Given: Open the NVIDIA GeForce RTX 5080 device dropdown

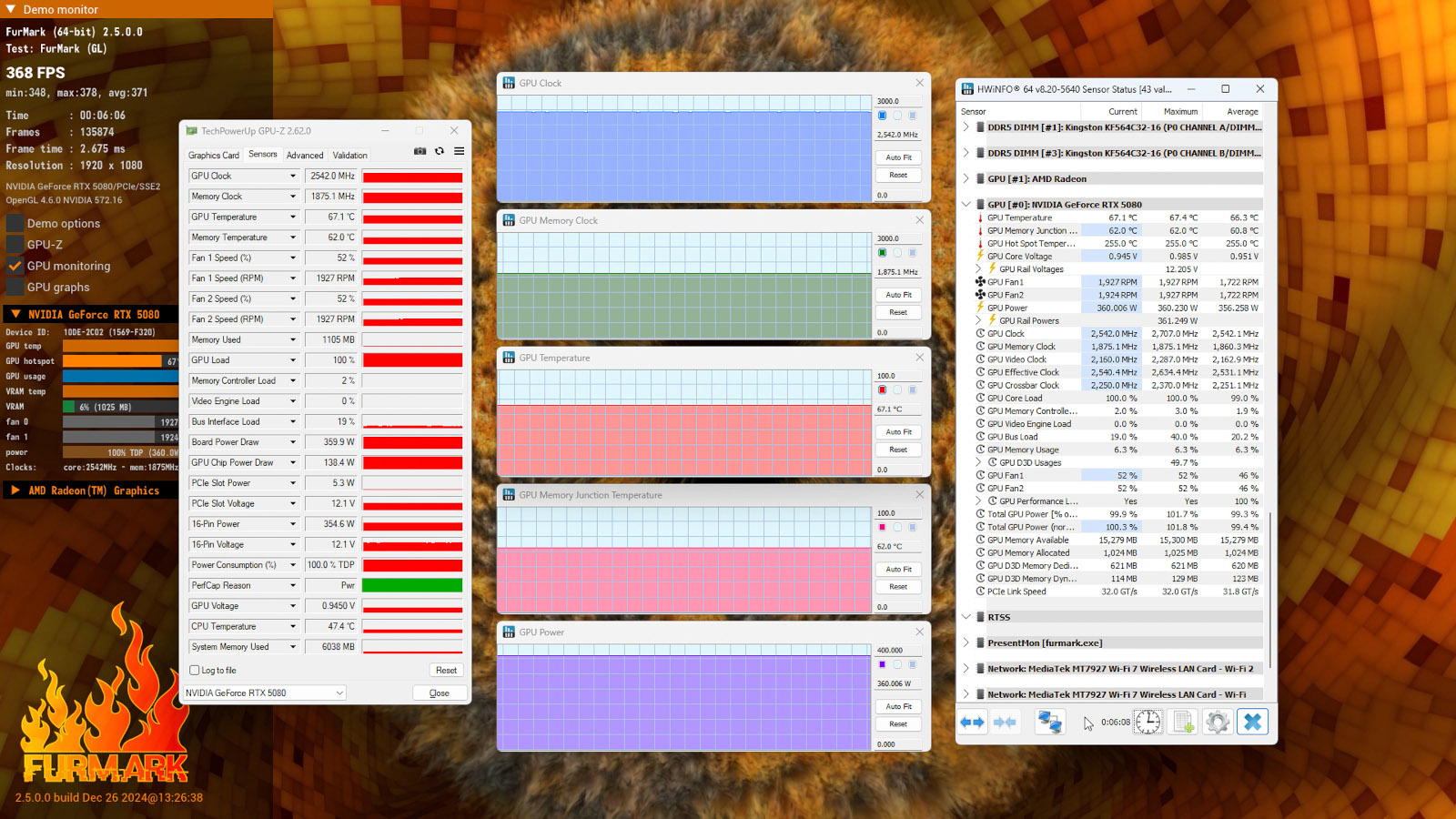Looking at the screenshot, I should tap(265, 693).
